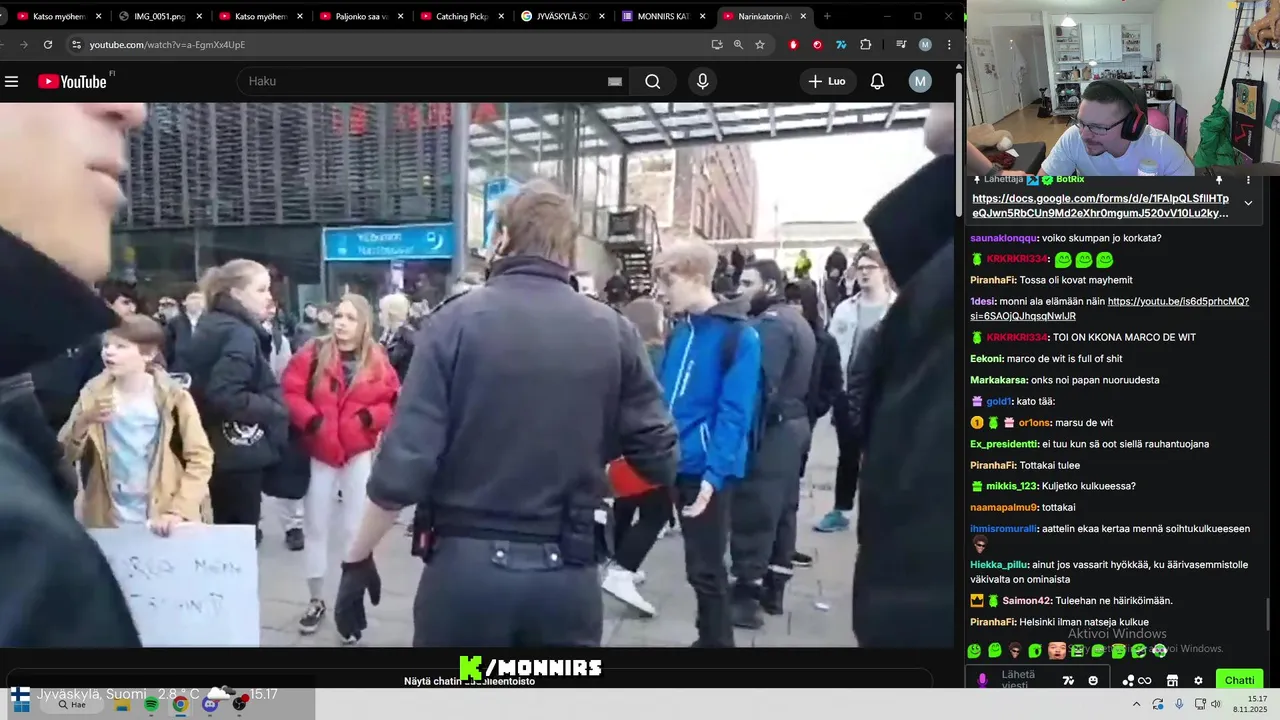The height and width of the screenshot is (720, 1280).
Task: Switch to Catching Pickp tab
Action: point(462,16)
